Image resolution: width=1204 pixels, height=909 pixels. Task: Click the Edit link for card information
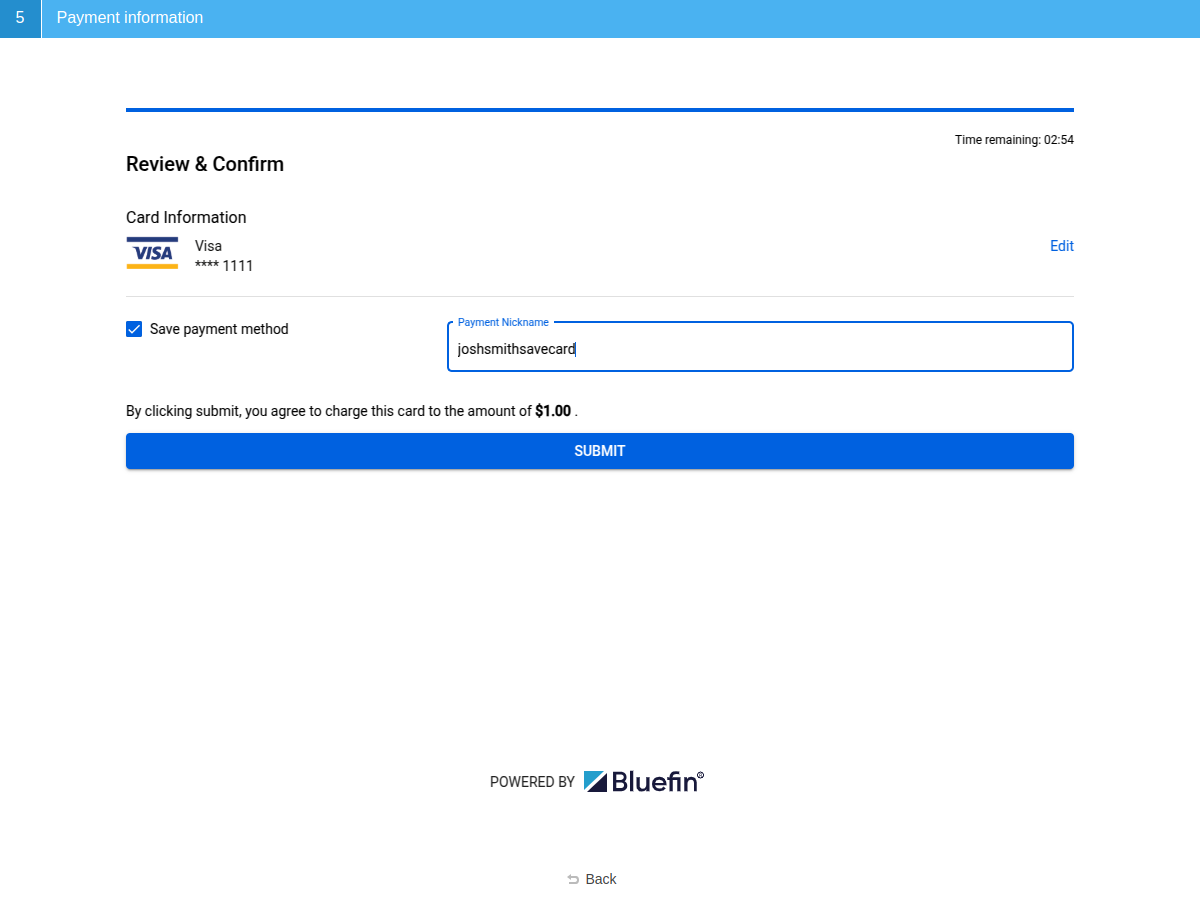(1061, 246)
